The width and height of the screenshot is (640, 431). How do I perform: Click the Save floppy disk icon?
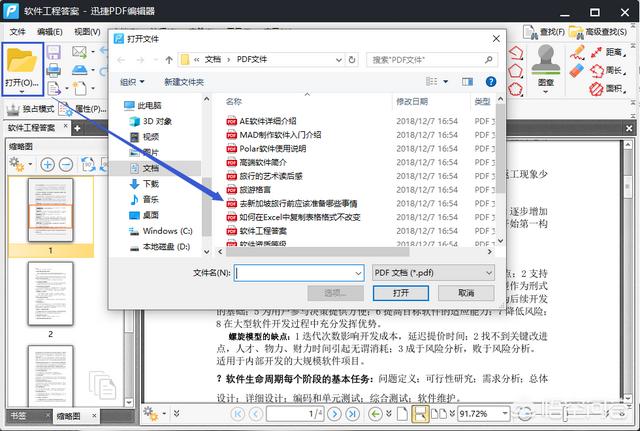[x=53, y=52]
